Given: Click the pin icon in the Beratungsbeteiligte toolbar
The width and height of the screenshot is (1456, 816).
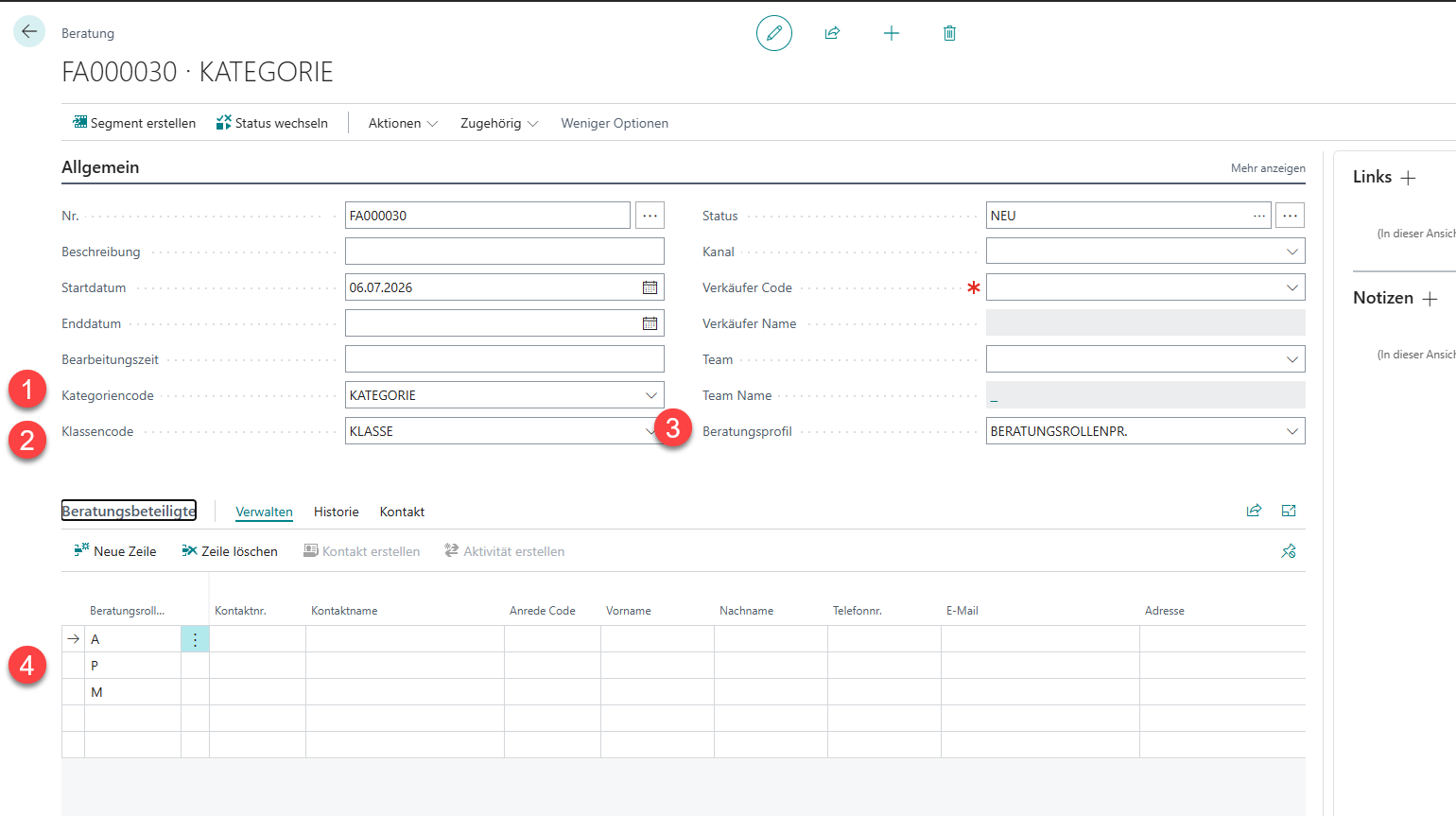Looking at the screenshot, I should pyautogui.click(x=1289, y=551).
